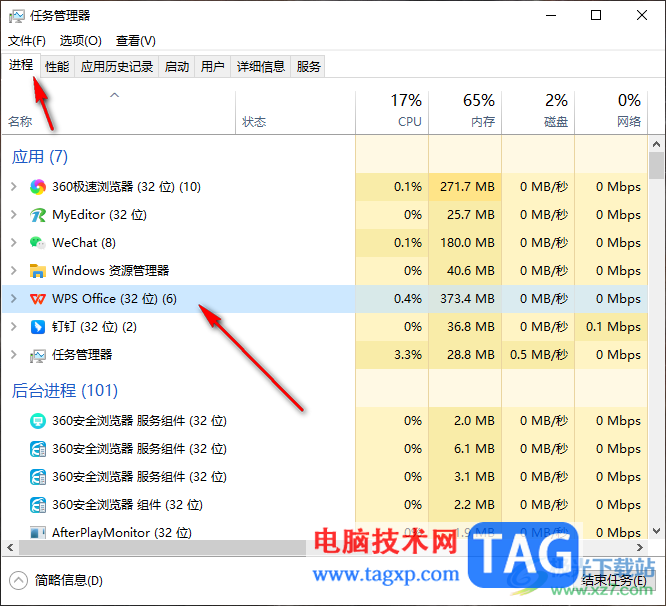The height and width of the screenshot is (606, 666).
Task: Click the horizontal scrollbar thumb
Action: 162,548
